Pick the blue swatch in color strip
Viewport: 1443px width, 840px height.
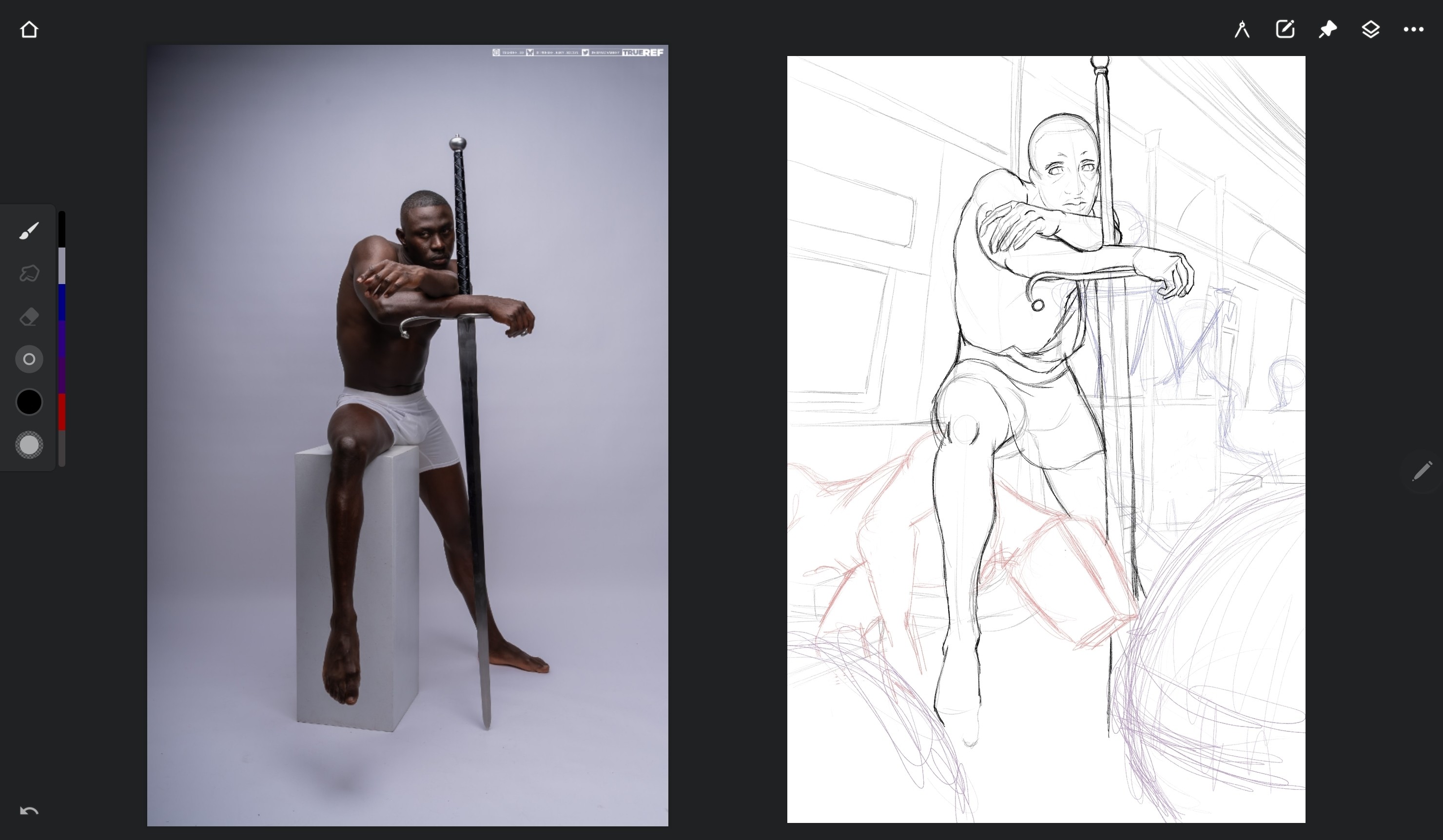[x=62, y=302]
